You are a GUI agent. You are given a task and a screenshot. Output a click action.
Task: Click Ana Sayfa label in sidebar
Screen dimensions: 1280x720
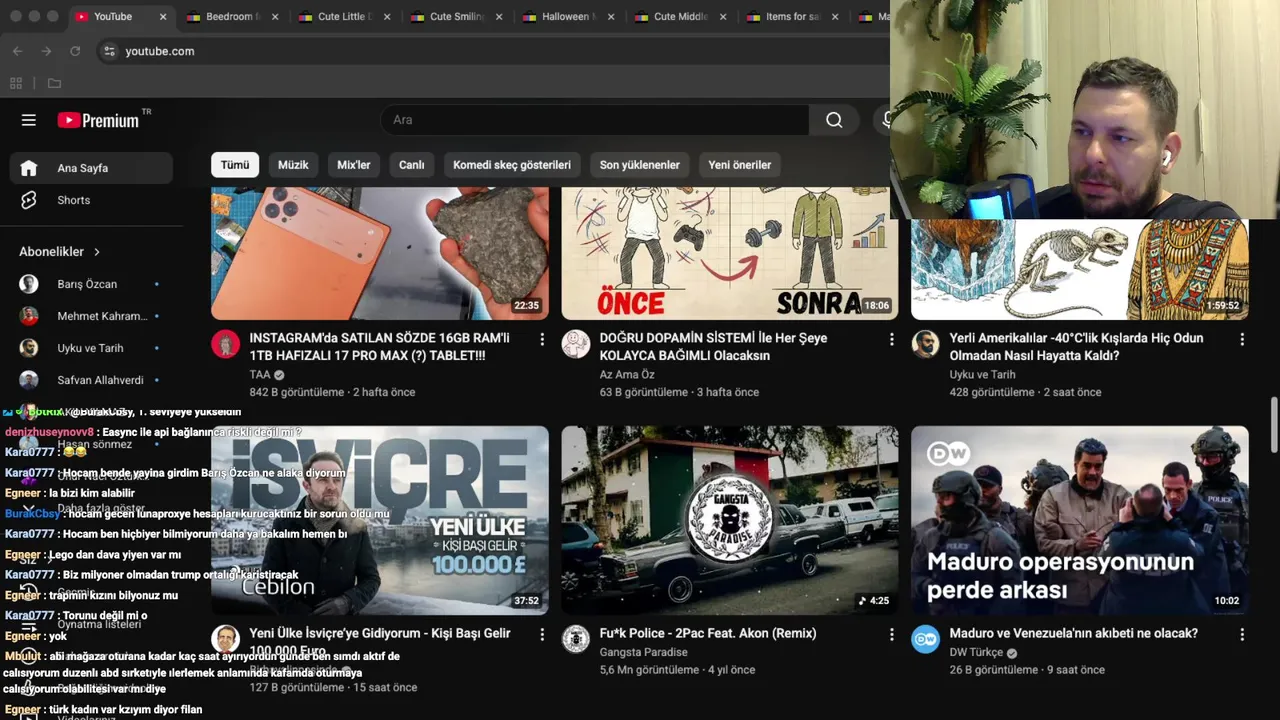point(83,168)
